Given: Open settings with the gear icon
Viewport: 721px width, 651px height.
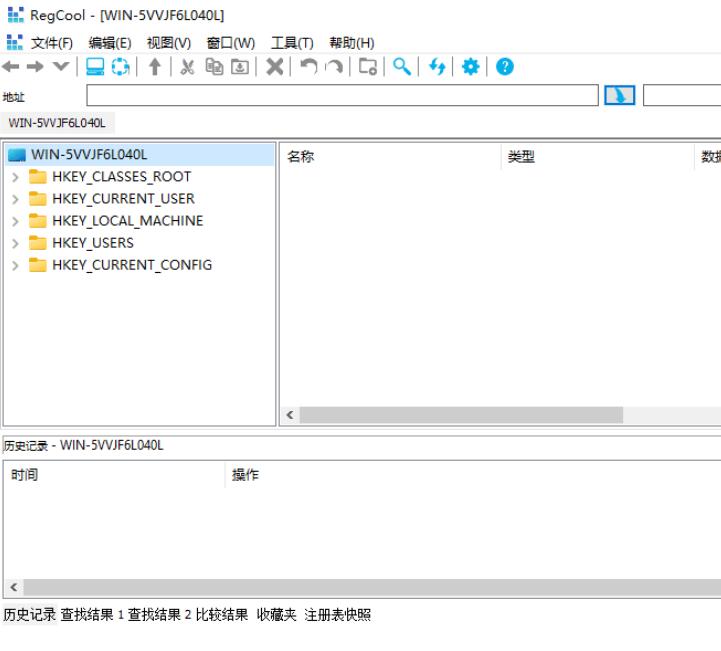Looking at the screenshot, I should pos(470,67).
